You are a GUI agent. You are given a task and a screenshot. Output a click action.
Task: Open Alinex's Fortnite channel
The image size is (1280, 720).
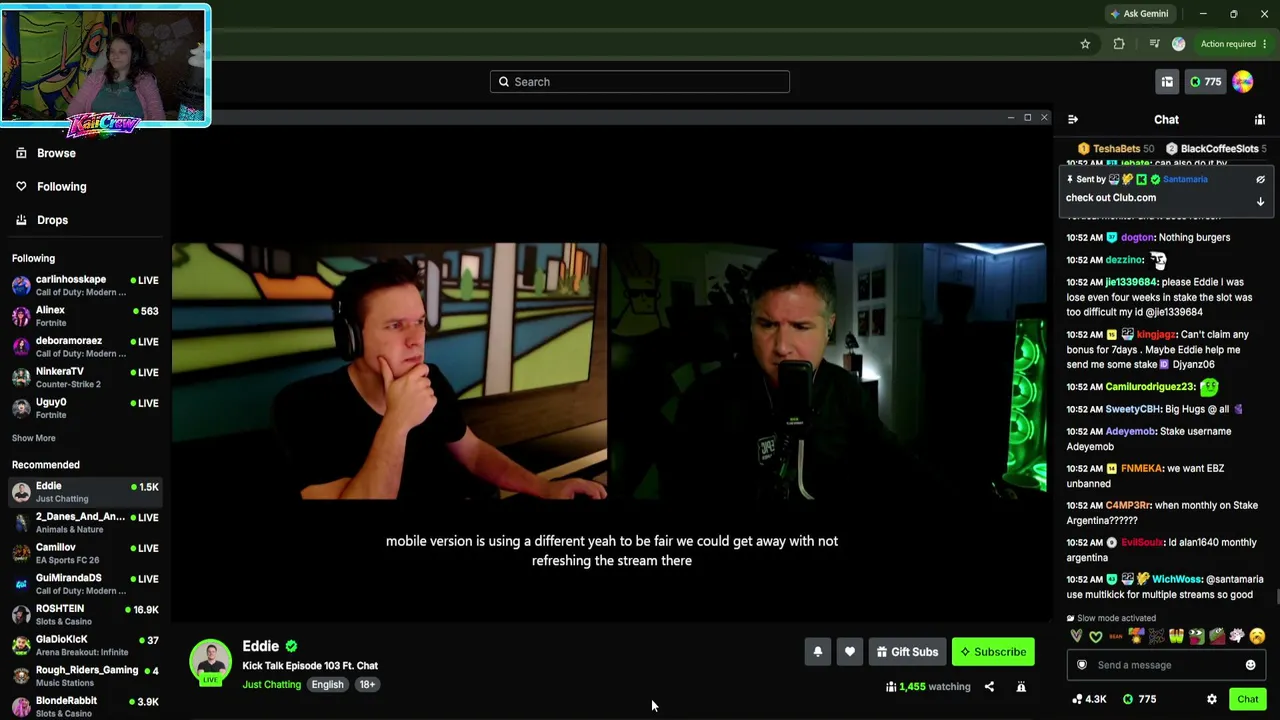tap(85, 316)
